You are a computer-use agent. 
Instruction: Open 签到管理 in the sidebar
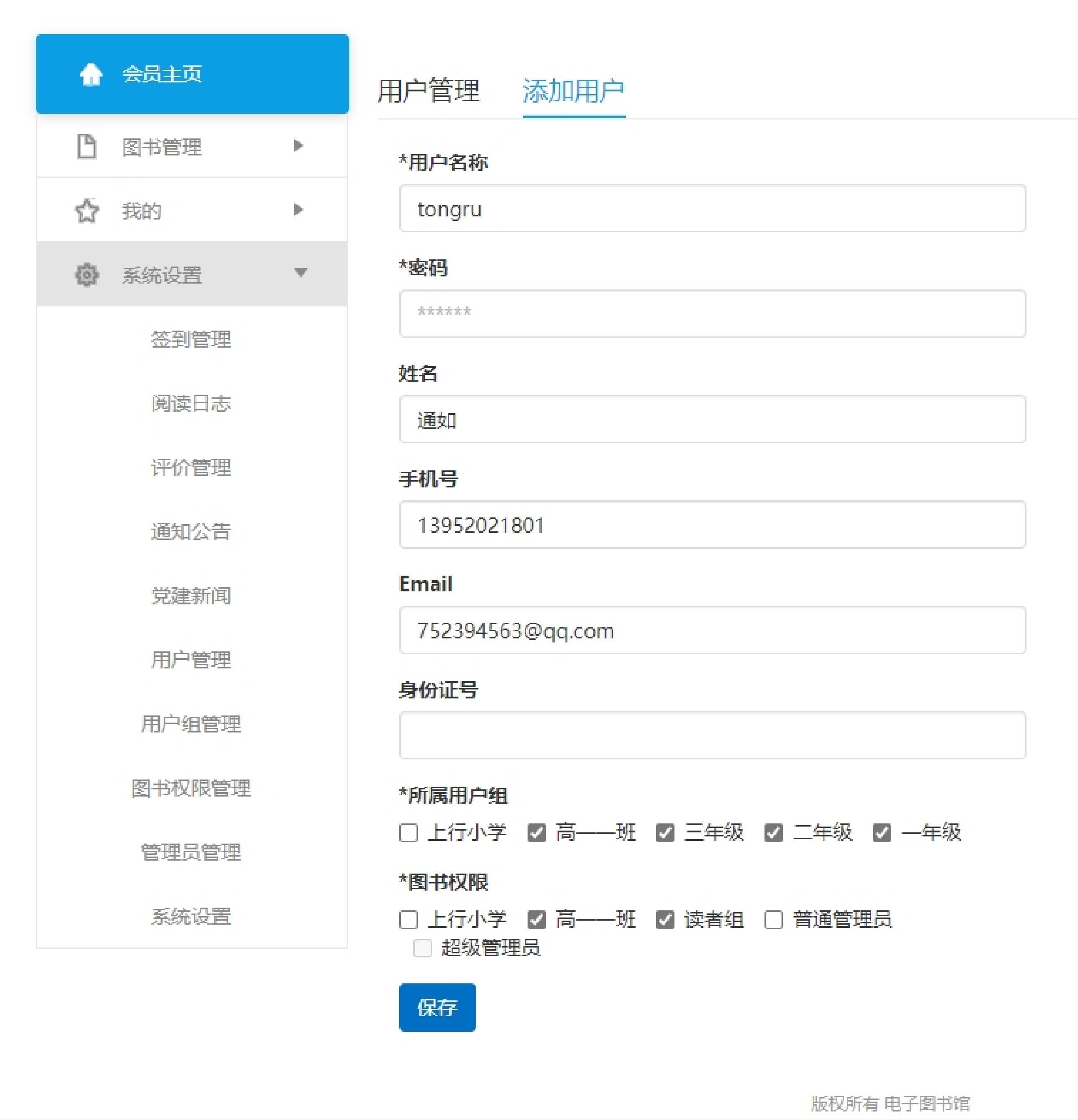(x=191, y=340)
